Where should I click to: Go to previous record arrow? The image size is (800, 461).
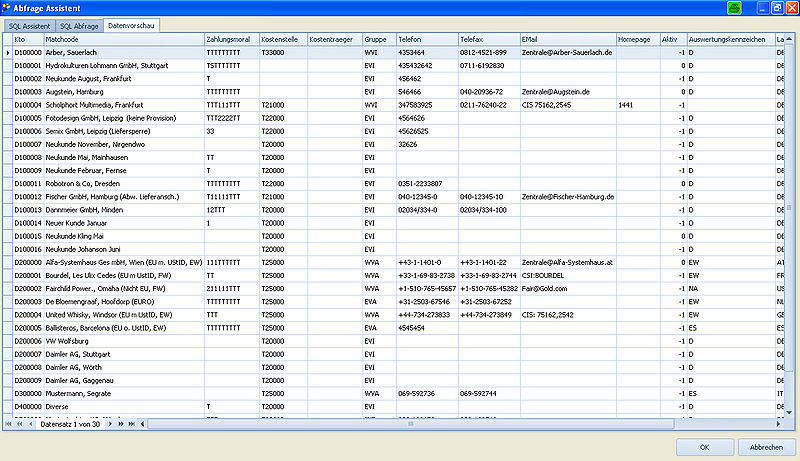(31, 424)
